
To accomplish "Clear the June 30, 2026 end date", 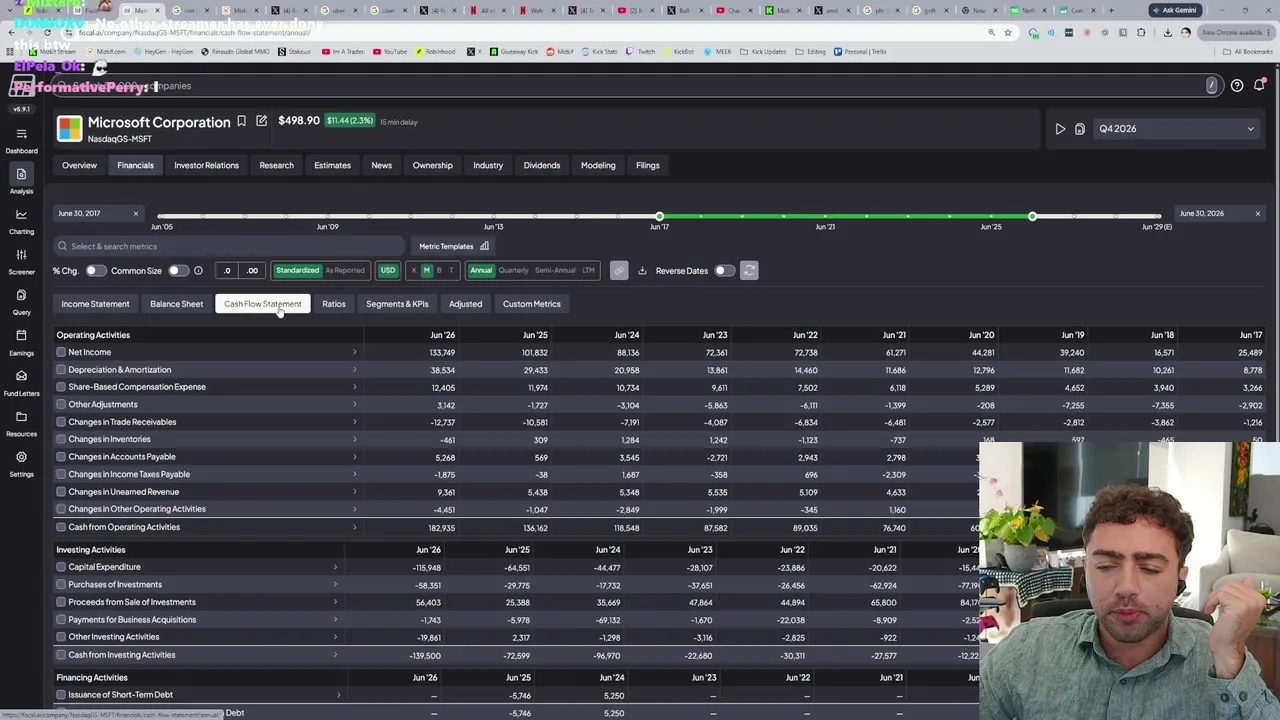I will coord(1258,214).
